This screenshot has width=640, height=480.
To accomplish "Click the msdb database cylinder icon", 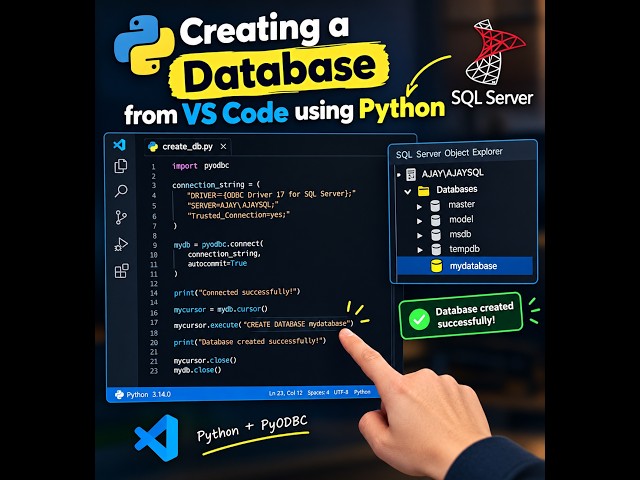I will (436, 235).
